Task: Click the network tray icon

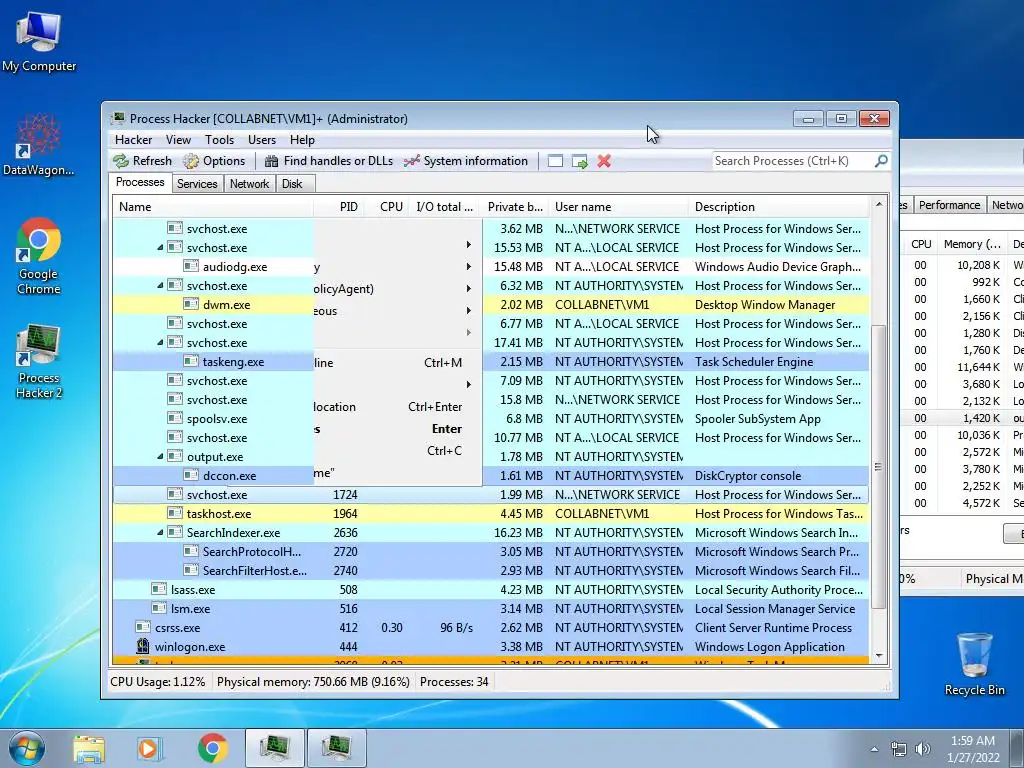Action: pos(899,749)
